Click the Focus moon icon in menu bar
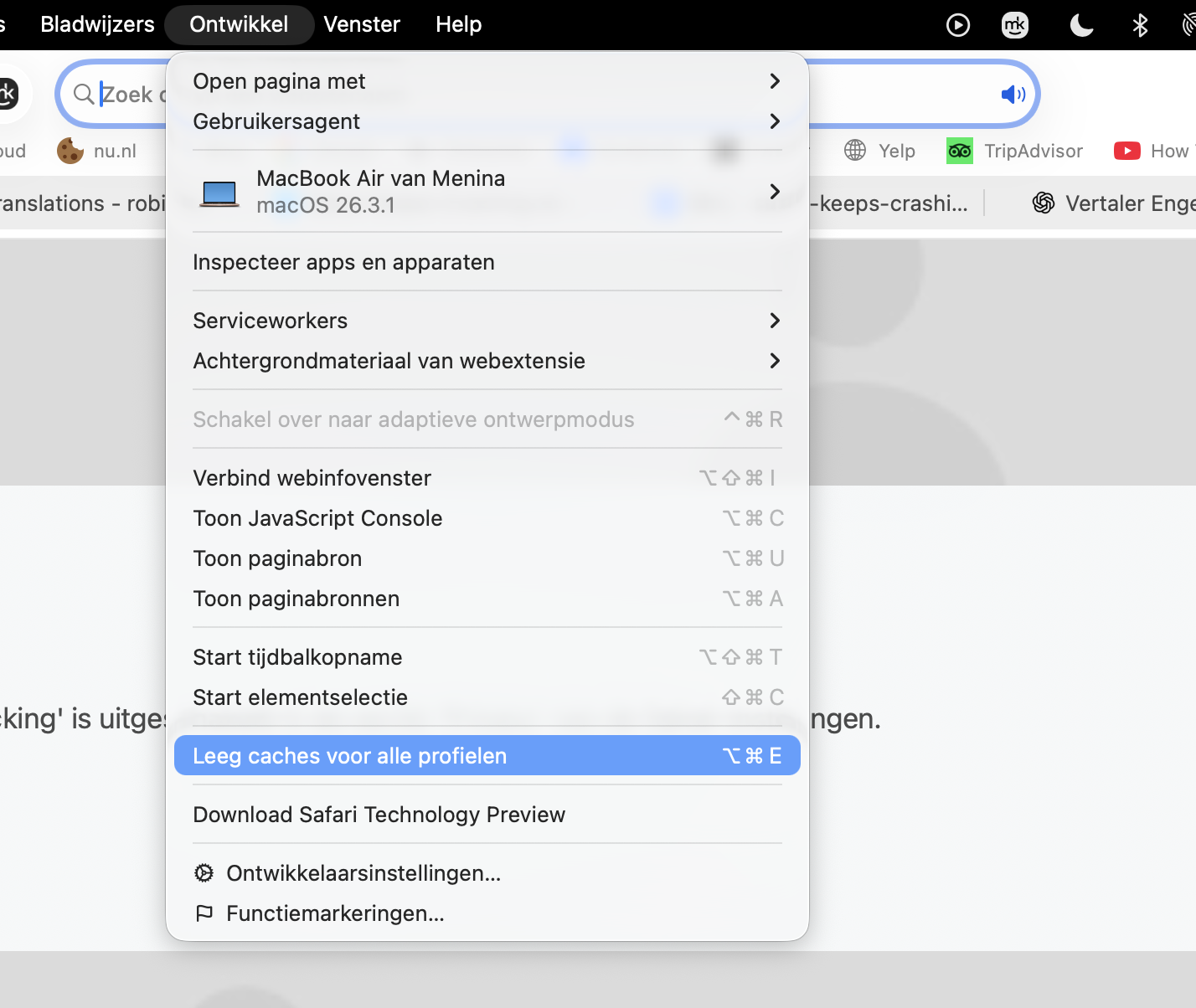Image resolution: width=1196 pixels, height=1008 pixels. pos(1081,24)
